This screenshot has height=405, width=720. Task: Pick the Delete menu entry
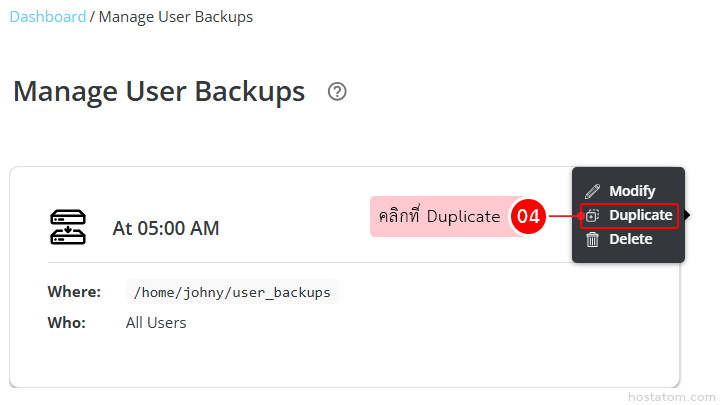click(x=630, y=239)
